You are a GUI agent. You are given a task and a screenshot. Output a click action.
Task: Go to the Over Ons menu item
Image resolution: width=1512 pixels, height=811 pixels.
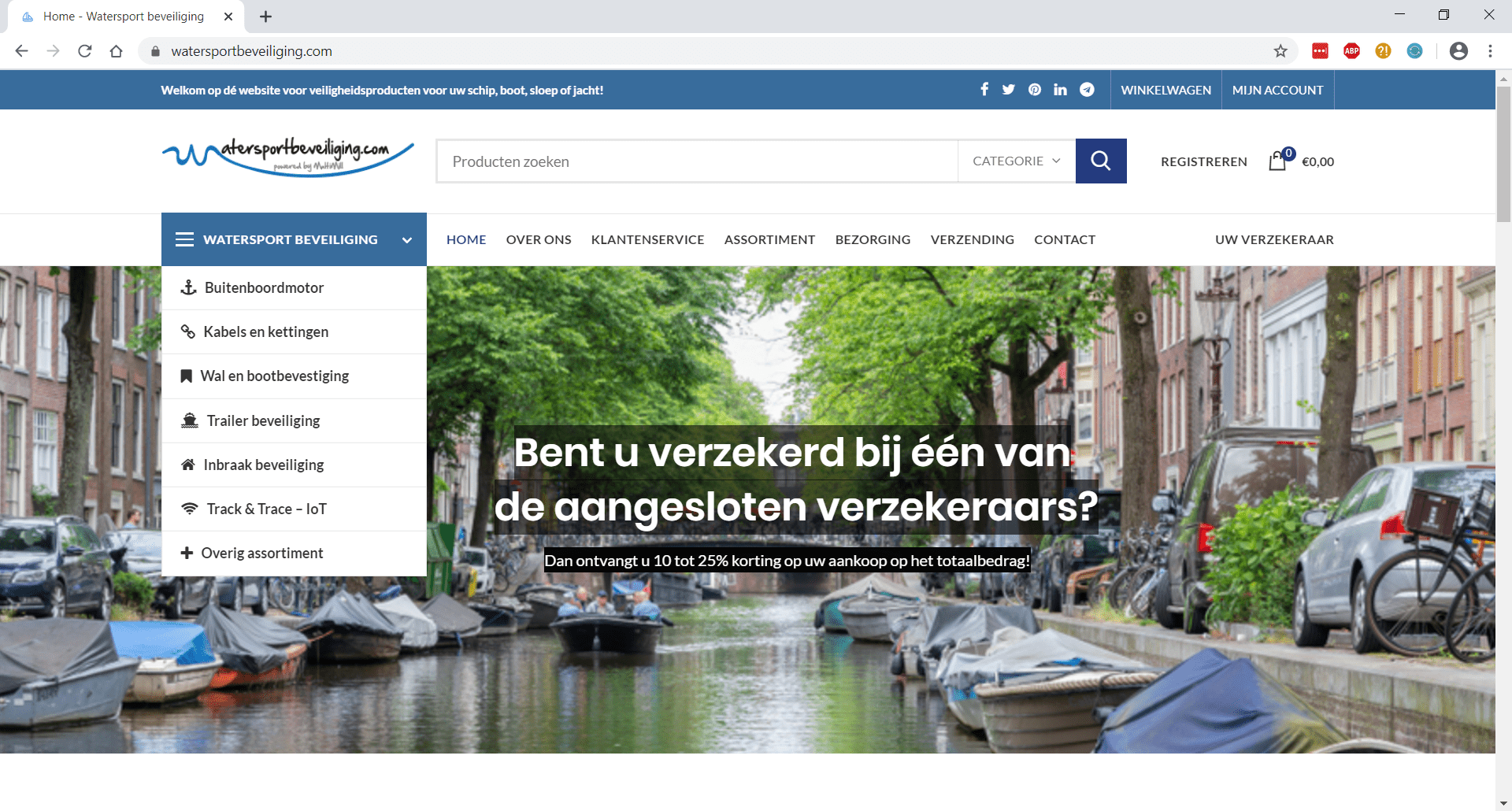point(539,239)
